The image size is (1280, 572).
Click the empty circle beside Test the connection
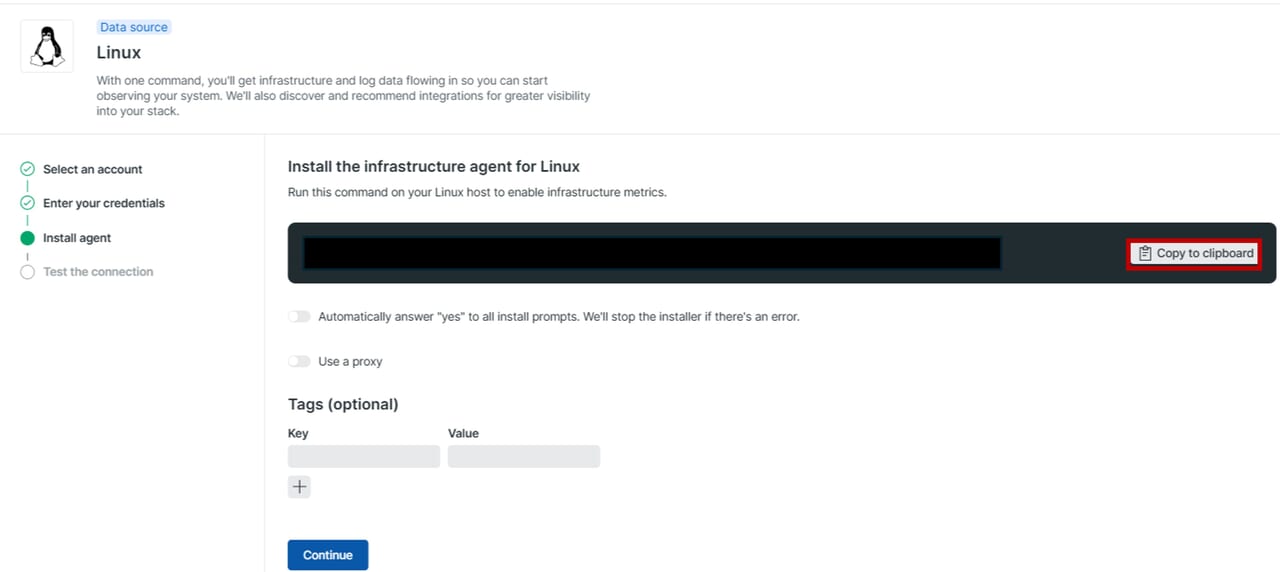(x=28, y=272)
